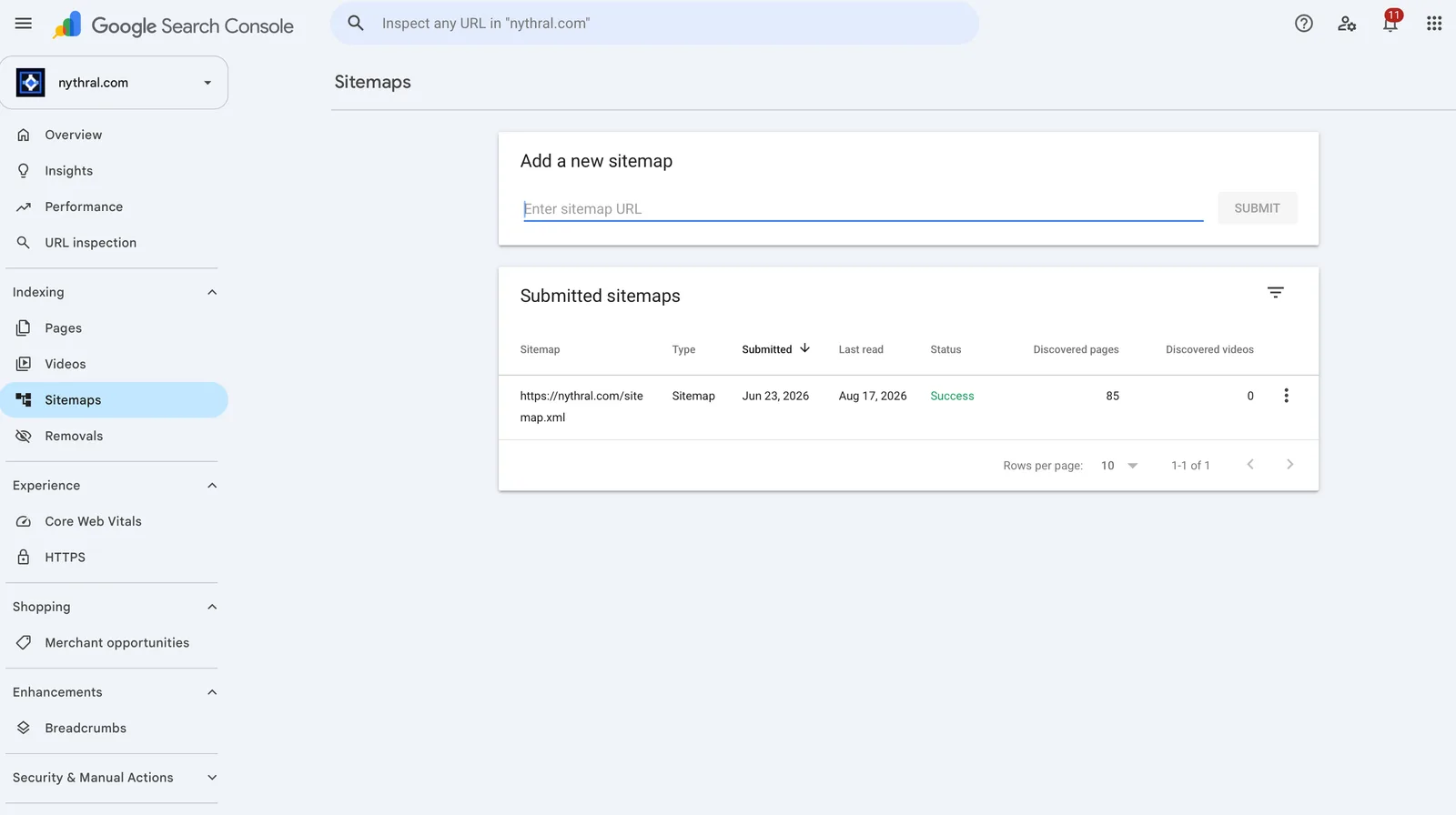Open Overview in sidebar
1456x815 pixels.
click(114, 135)
